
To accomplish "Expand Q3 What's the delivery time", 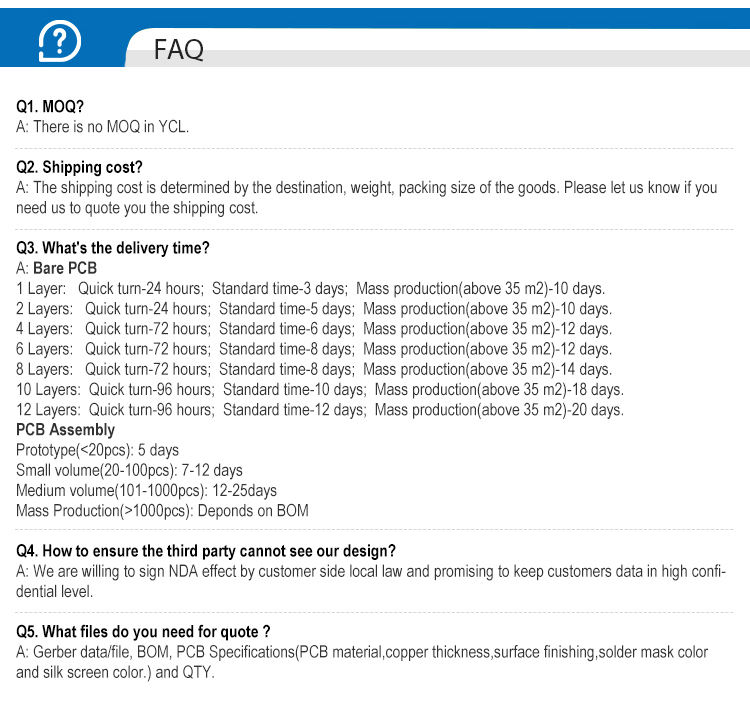I will (113, 248).
